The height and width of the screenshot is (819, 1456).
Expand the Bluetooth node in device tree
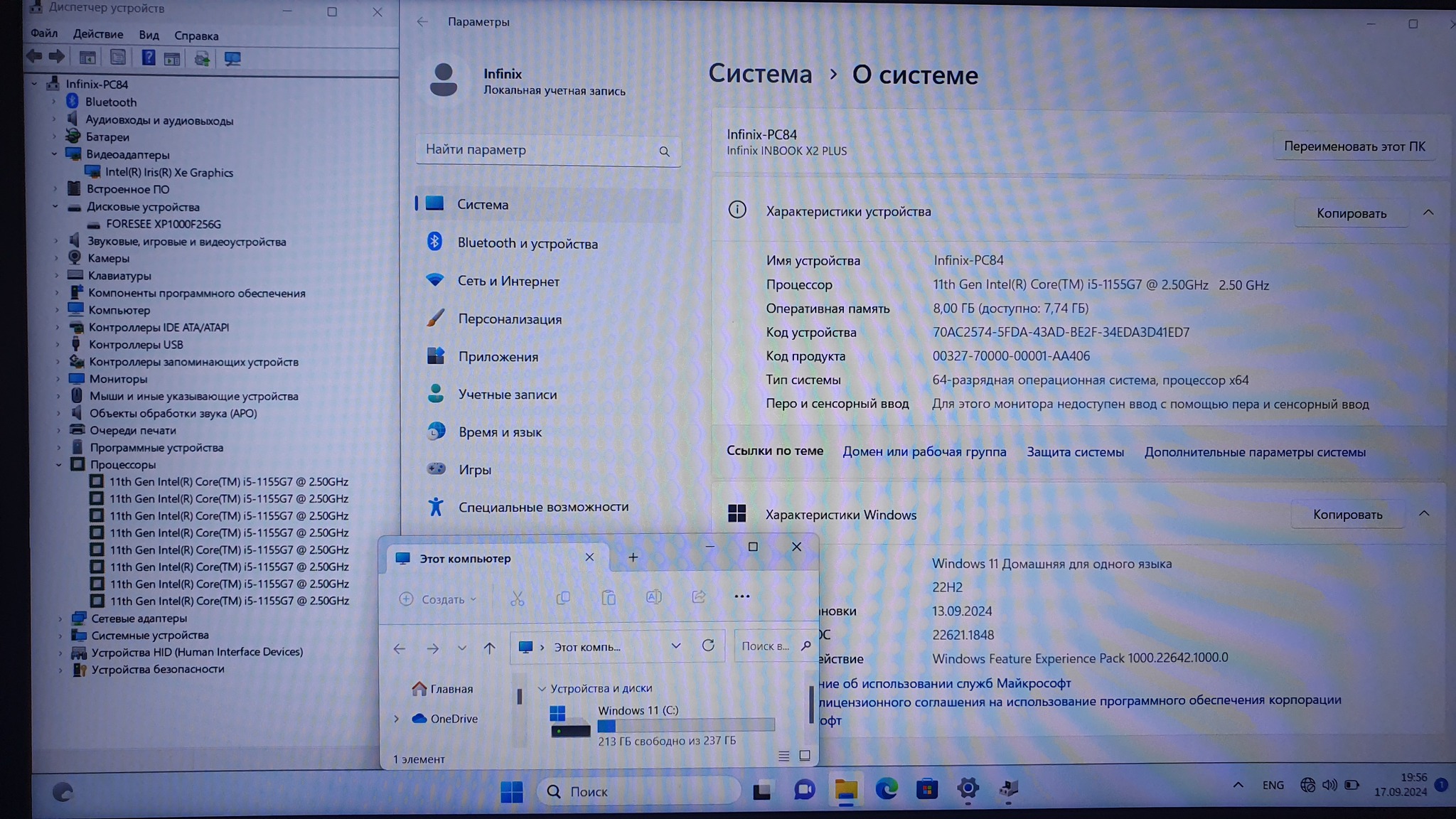tap(54, 102)
